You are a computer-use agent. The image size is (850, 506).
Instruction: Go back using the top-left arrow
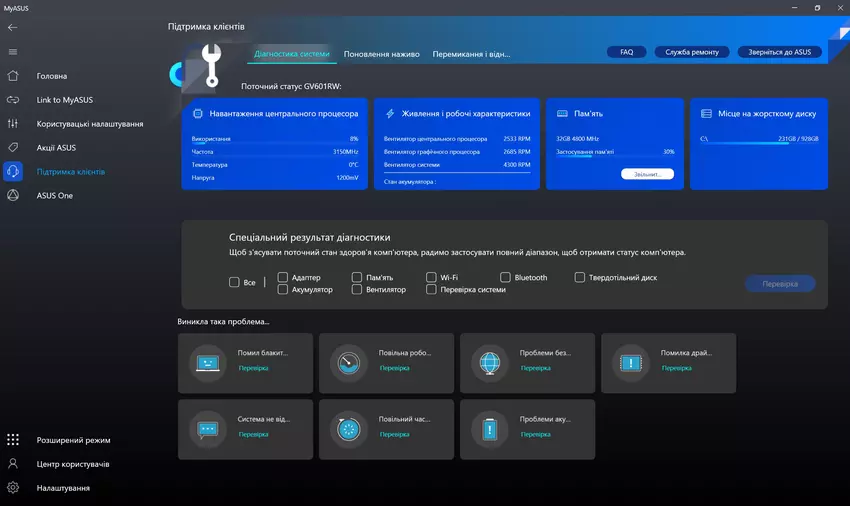tap(13, 27)
